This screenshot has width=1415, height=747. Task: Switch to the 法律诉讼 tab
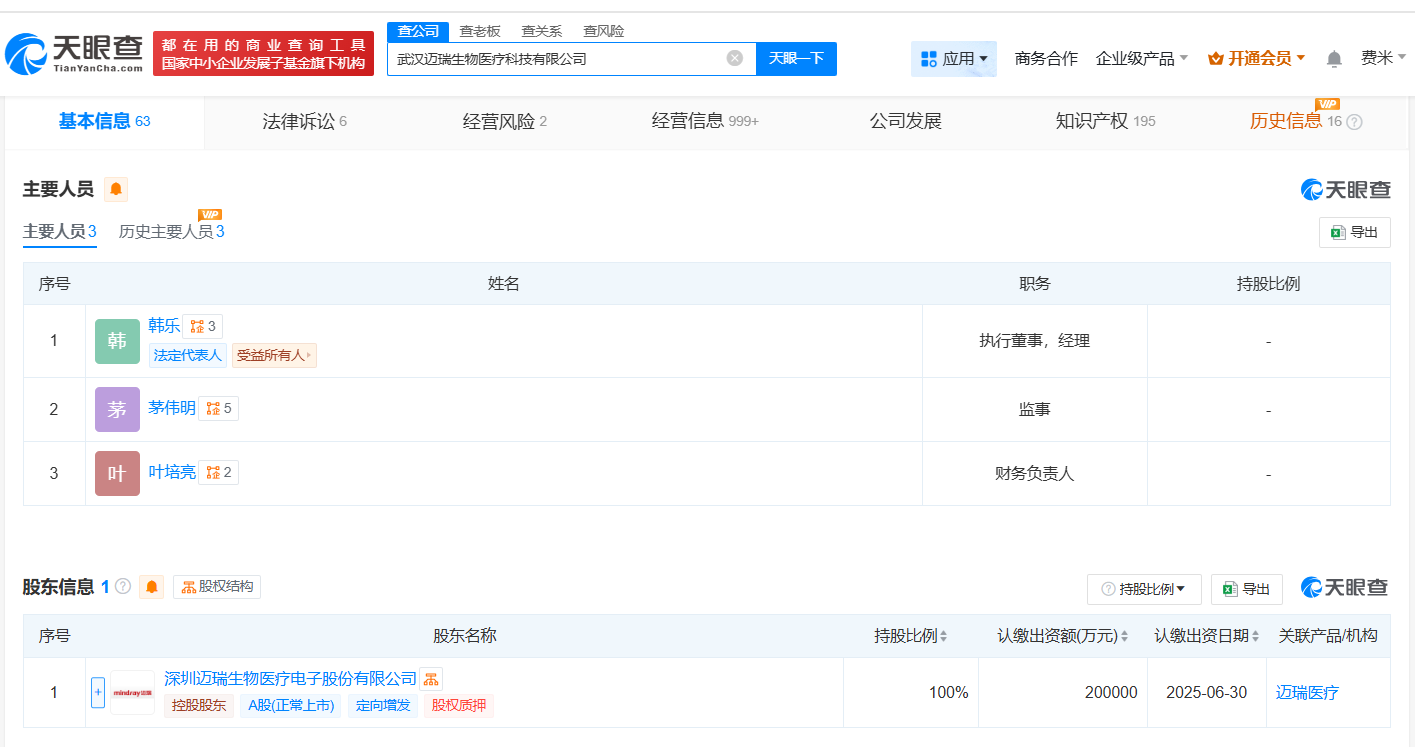coord(304,122)
